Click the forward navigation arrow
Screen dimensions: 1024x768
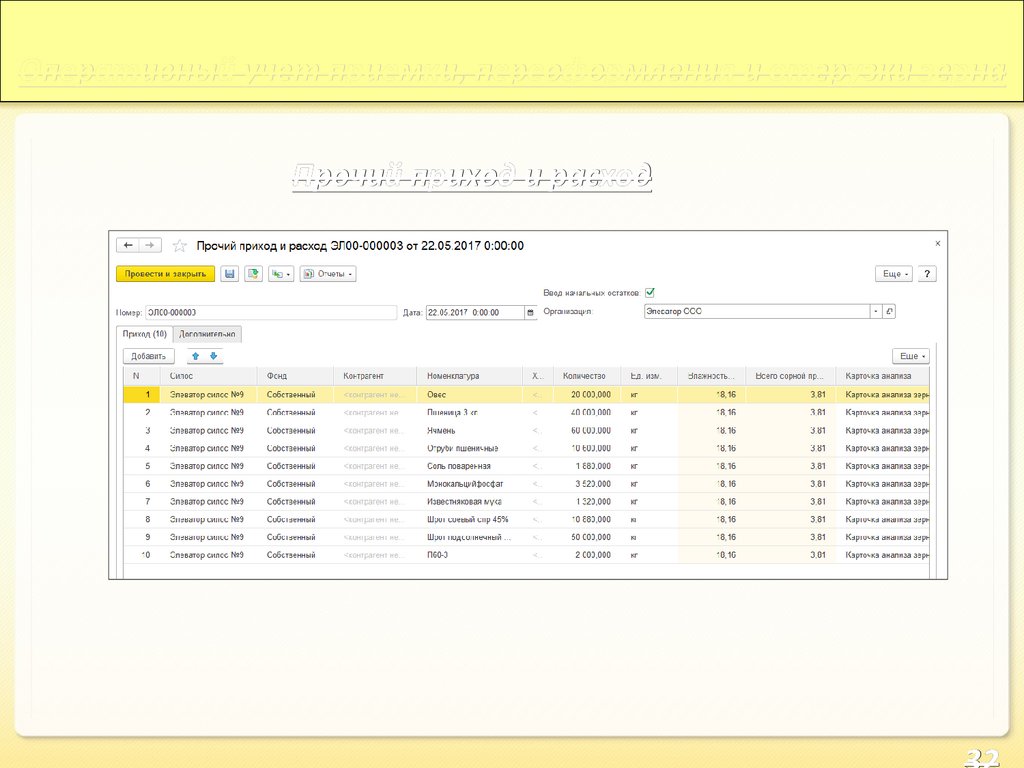(x=149, y=245)
